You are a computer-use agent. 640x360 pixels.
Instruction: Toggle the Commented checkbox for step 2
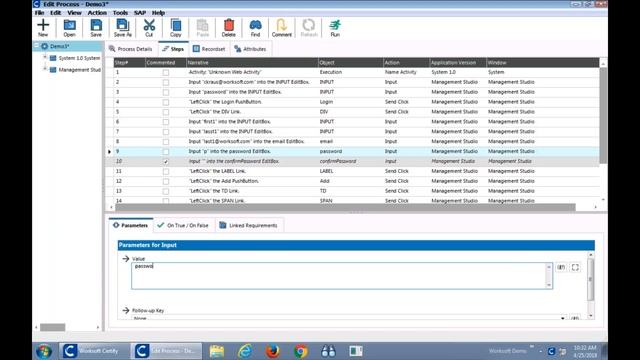click(x=166, y=82)
